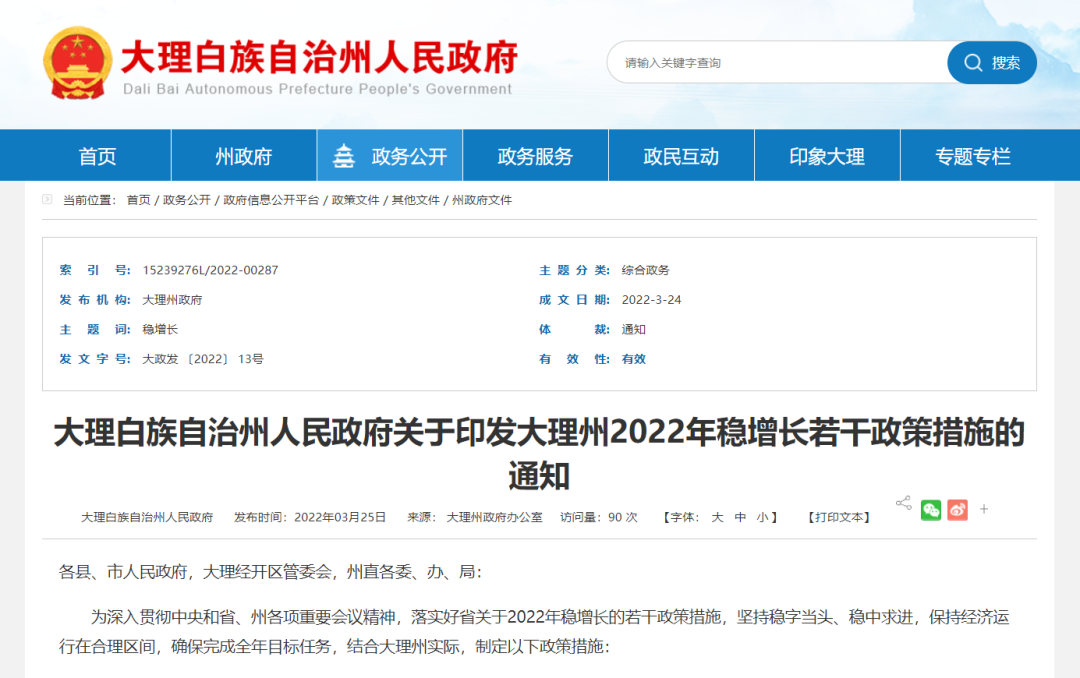Click the 通知 genre value
Viewport: 1080px width, 678px height.
[x=634, y=329]
